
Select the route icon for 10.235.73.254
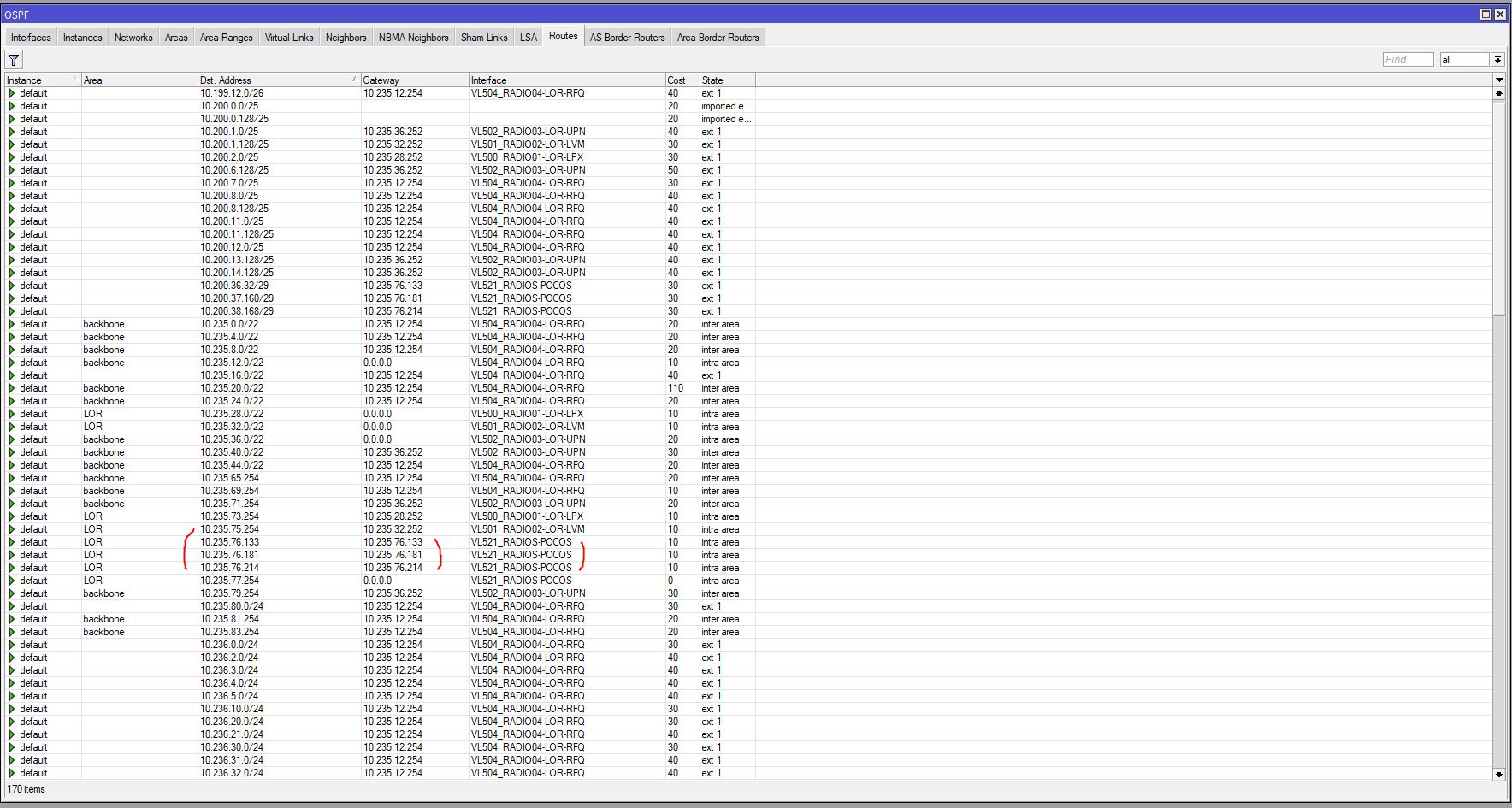pos(12,516)
